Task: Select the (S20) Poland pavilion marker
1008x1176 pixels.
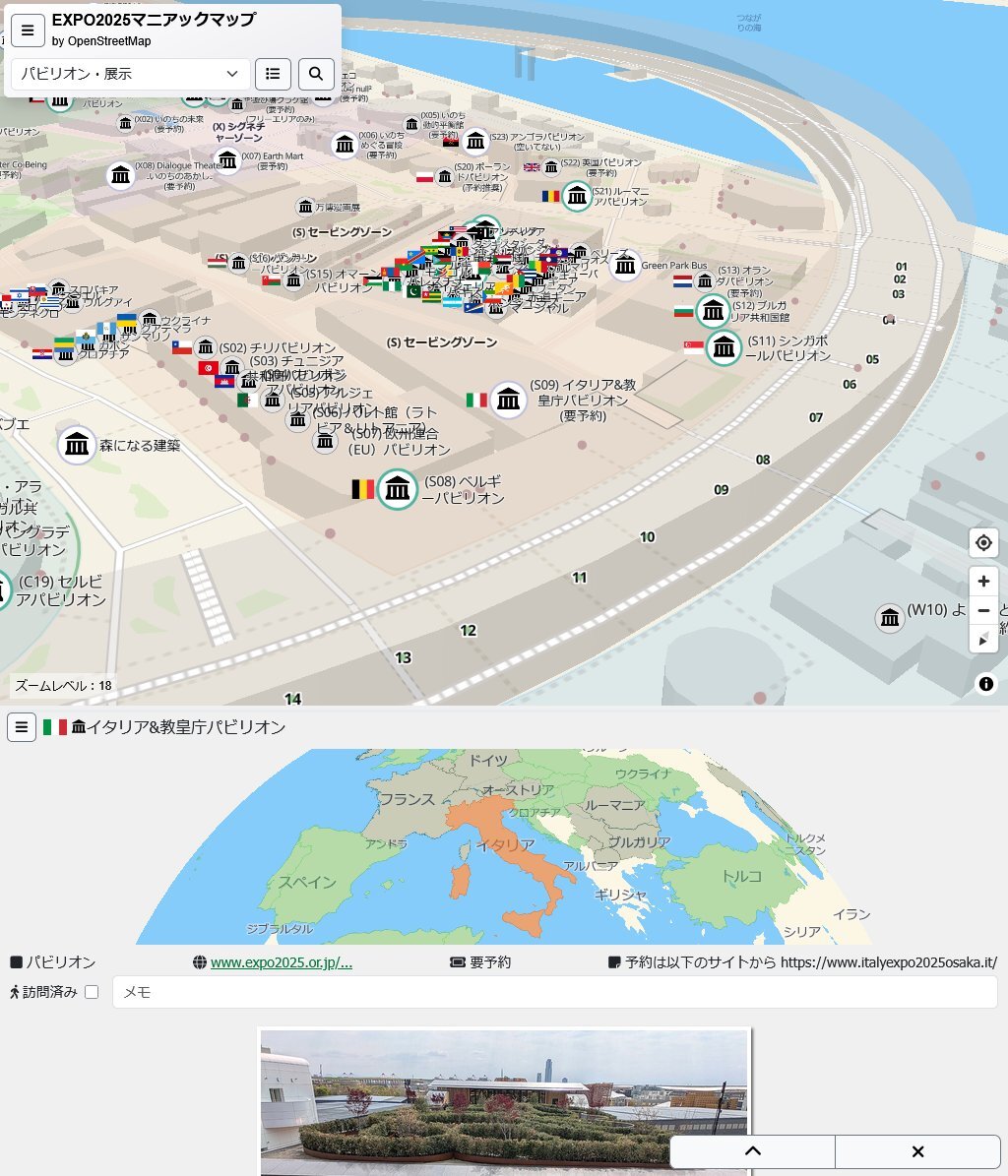Action: pyautogui.click(x=445, y=177)
